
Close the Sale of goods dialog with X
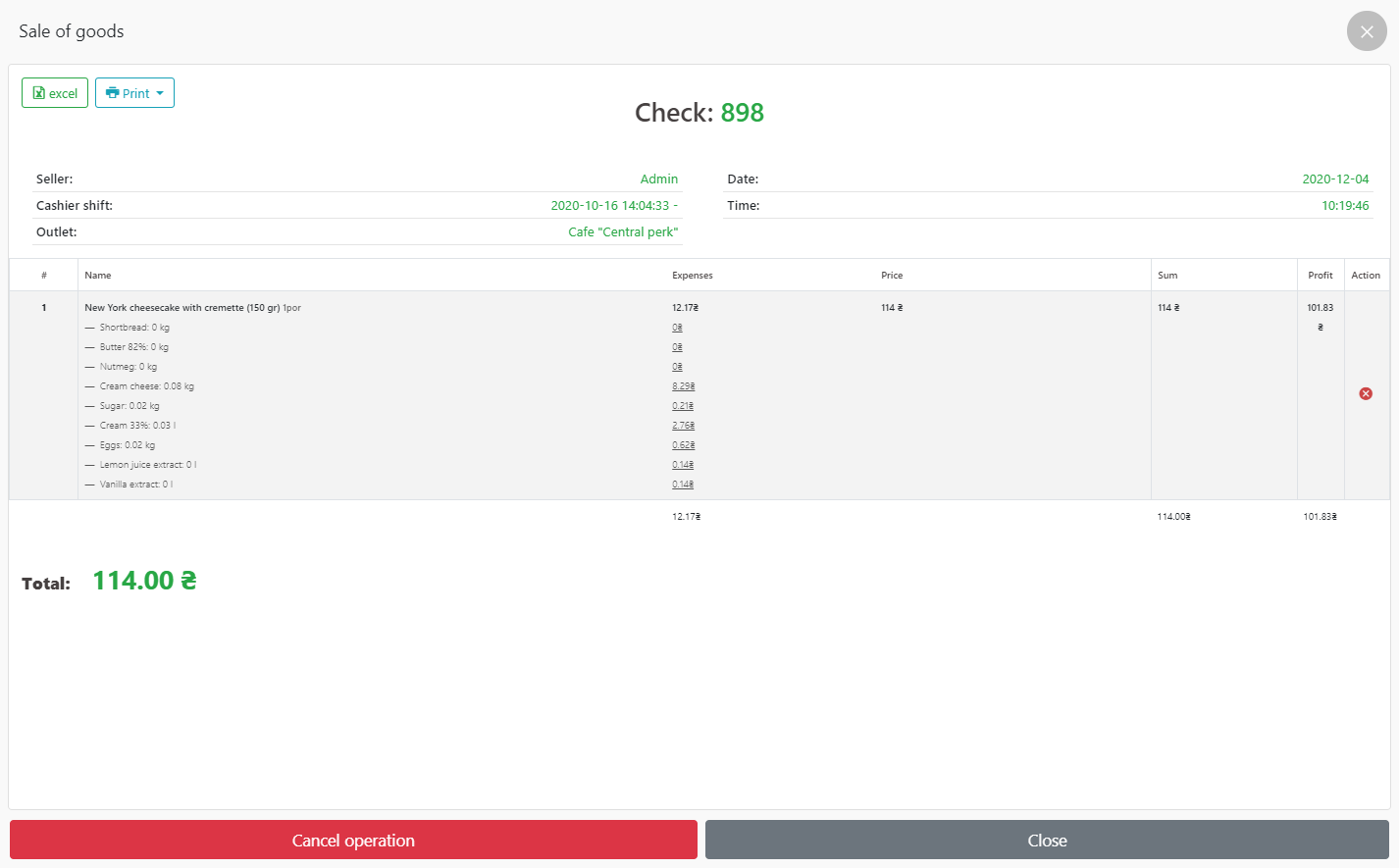[1366, 31]
